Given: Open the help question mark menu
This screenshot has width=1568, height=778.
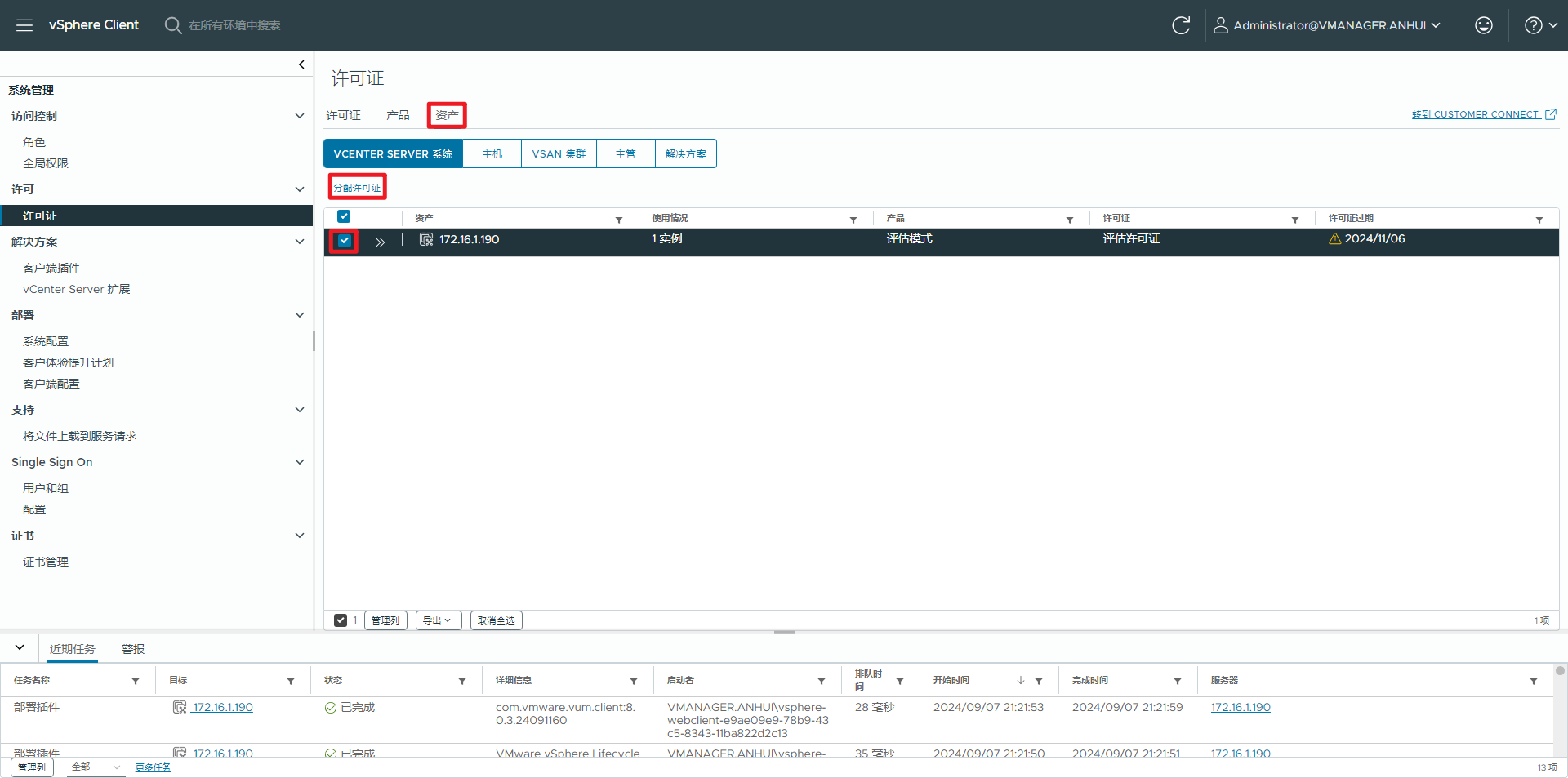Looking at the screenshot, I should (1540, 25).
